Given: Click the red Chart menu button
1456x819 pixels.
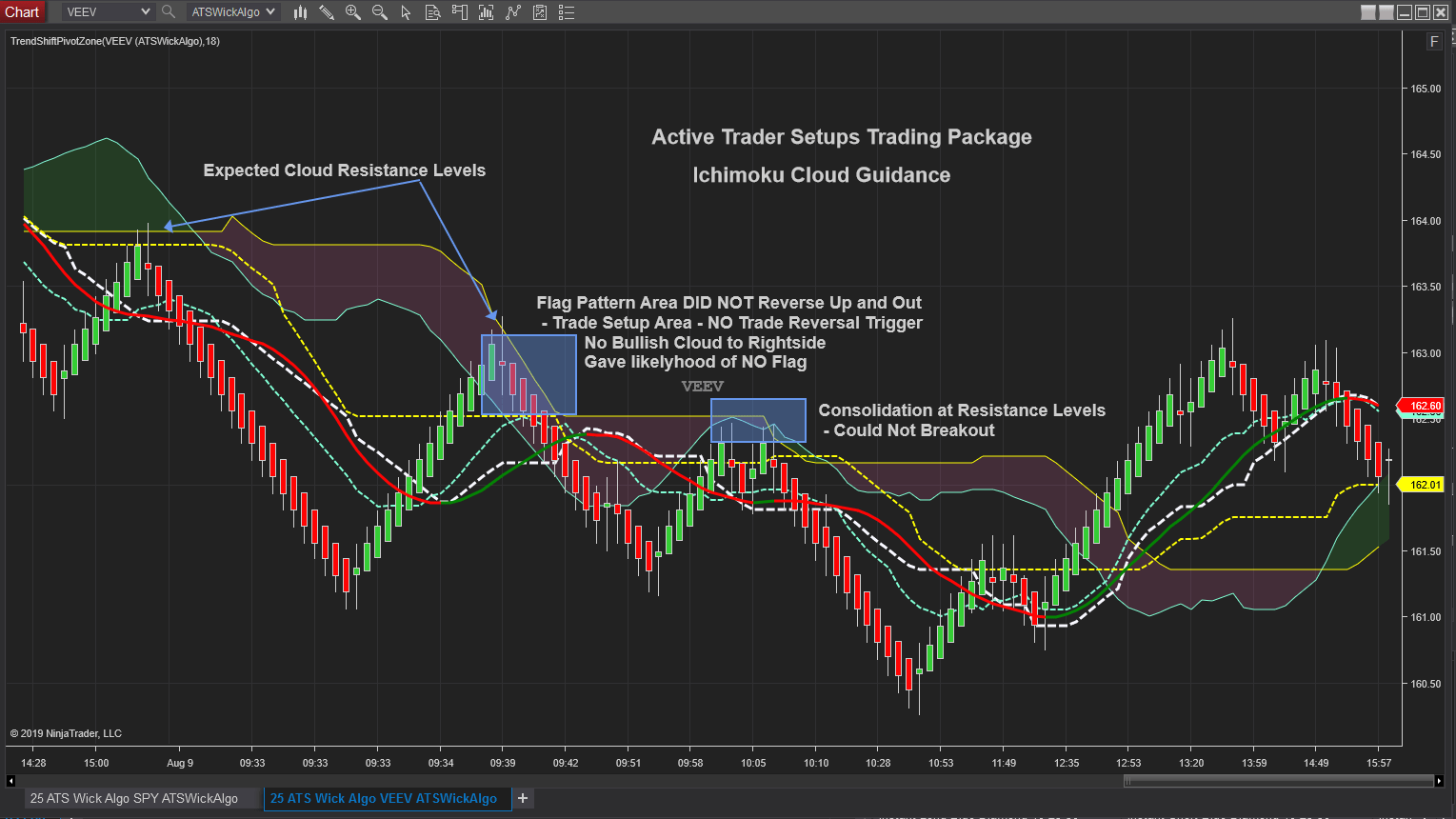Looking at the screenshot, I should pos(23,11).
